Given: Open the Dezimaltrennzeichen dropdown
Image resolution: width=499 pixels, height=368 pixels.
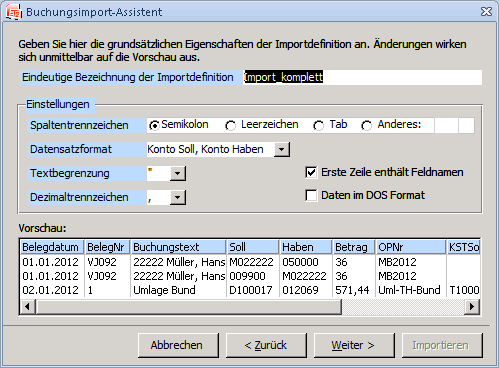Looking at the screenshot, I should click(x=178, y=197).
